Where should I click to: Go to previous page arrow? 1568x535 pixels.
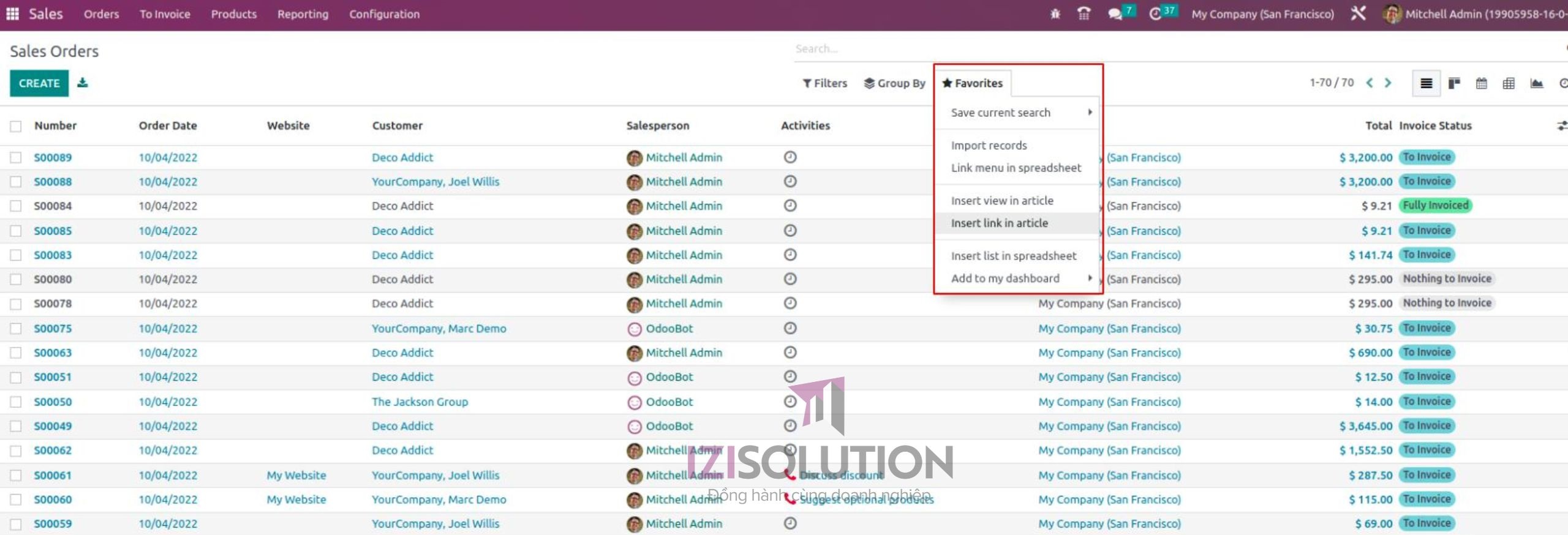click(x=1370, y=83)
